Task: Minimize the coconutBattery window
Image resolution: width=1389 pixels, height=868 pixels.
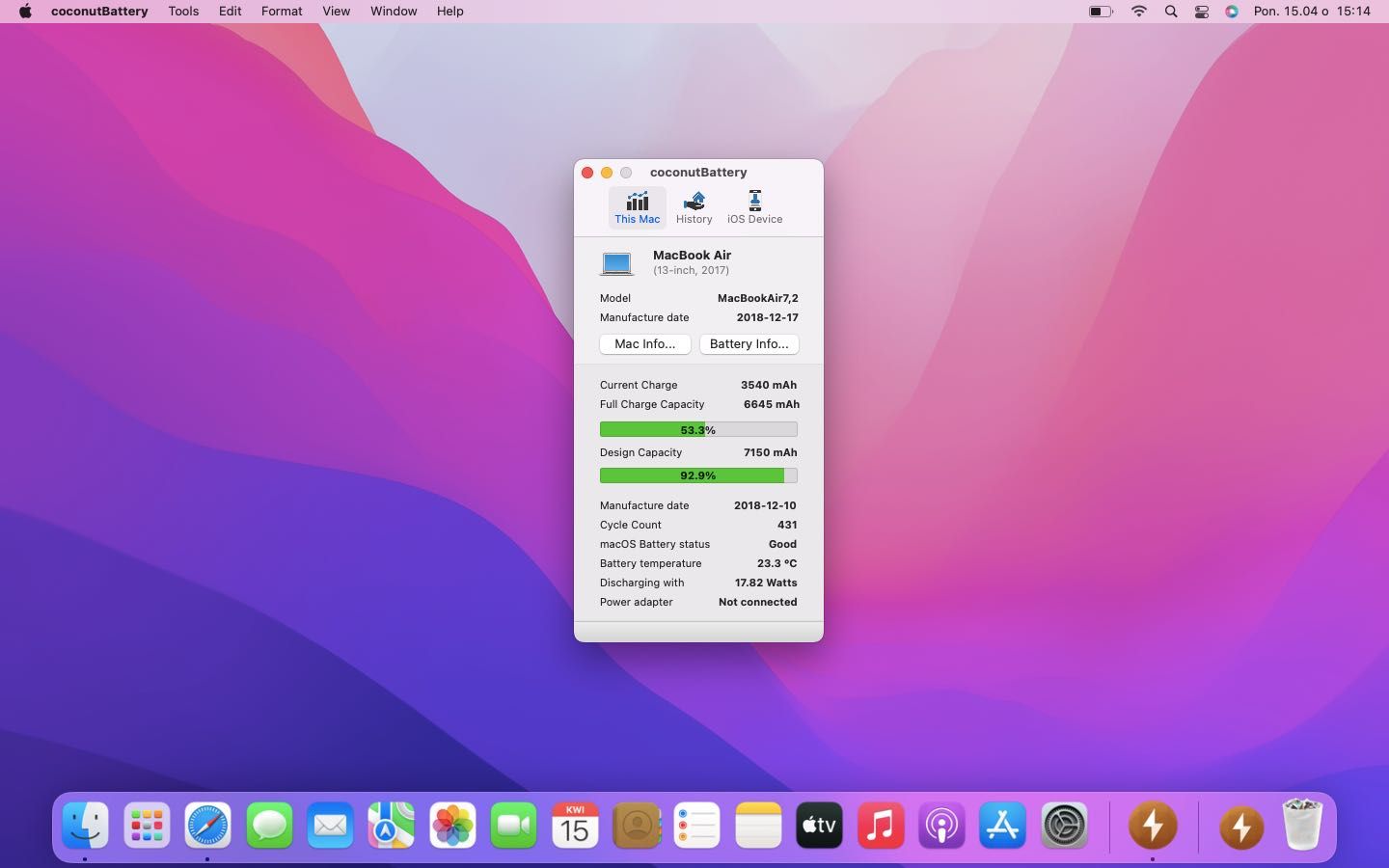Action: point(607,173)
